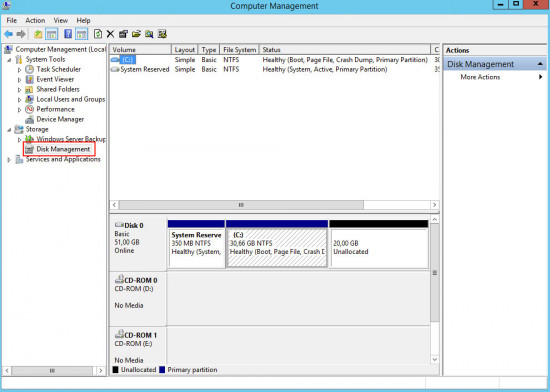Click the CD-ROM 1 (E:) label panel
The width and height of the screenshot is (550, 392).
pos(138,346)
